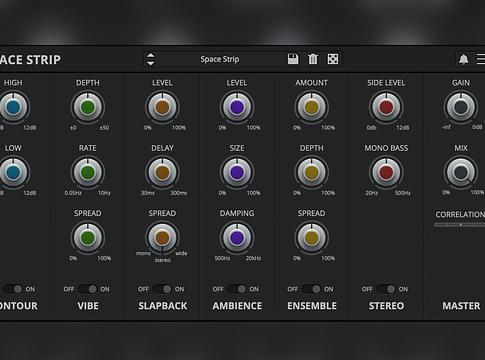Click the Slapback 300ms range label
Screen dimensions: 485x360
pos(179,193)
